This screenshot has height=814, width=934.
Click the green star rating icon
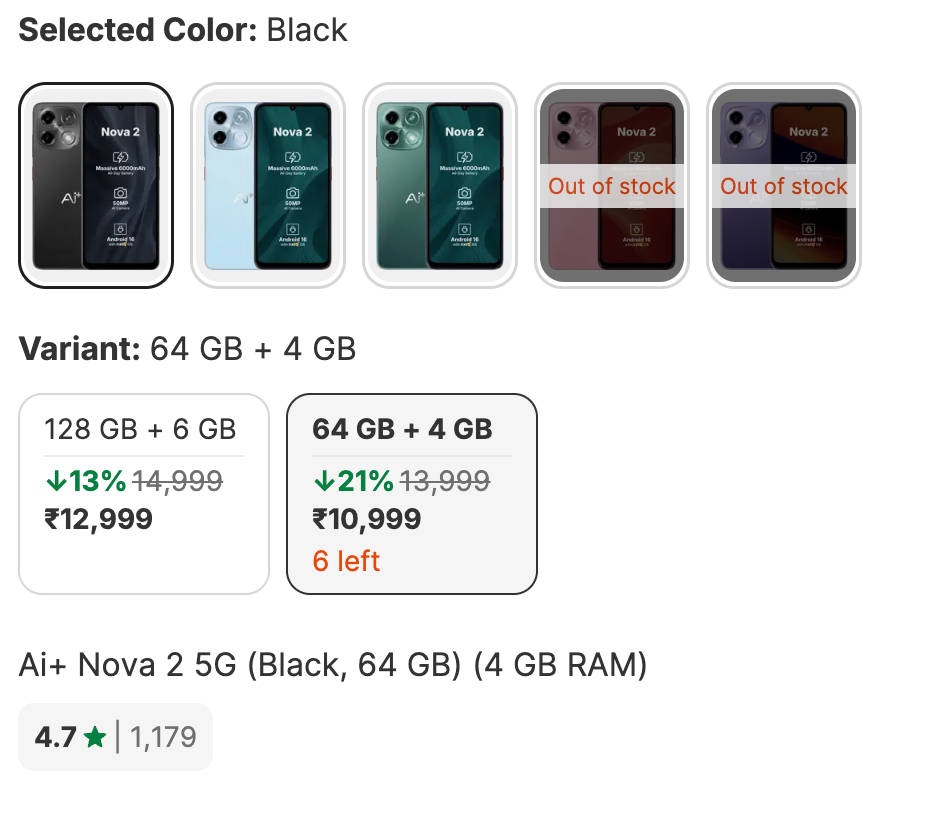pos(95,738)
